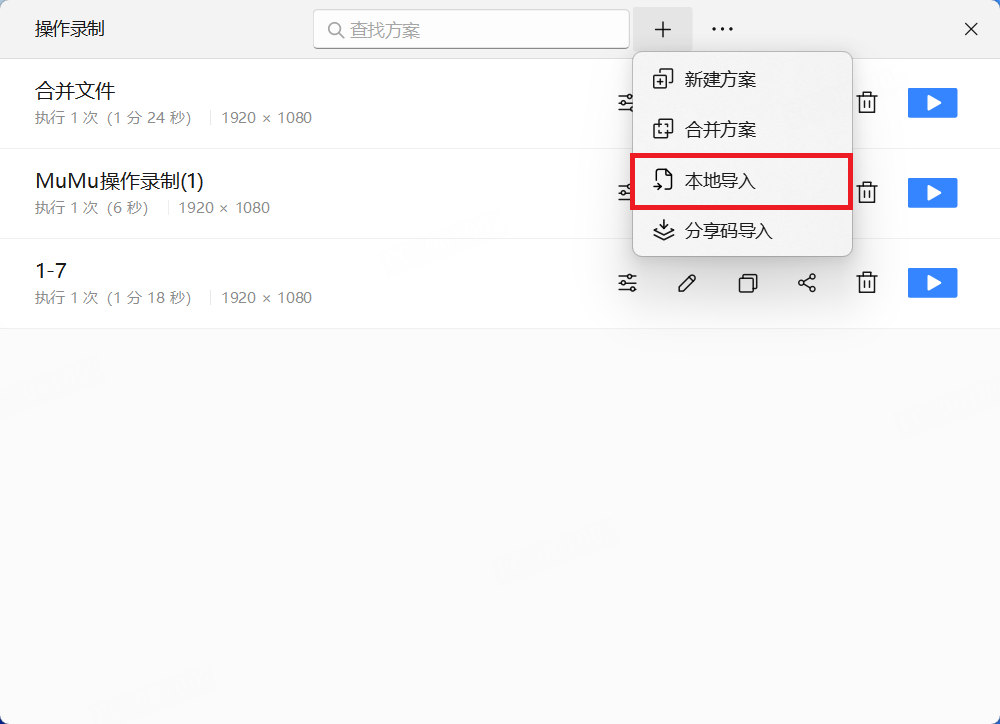1000x724 pixels.
Task: Duplicate the 1-7 recording with copy icon
Action: coord(747,283)
